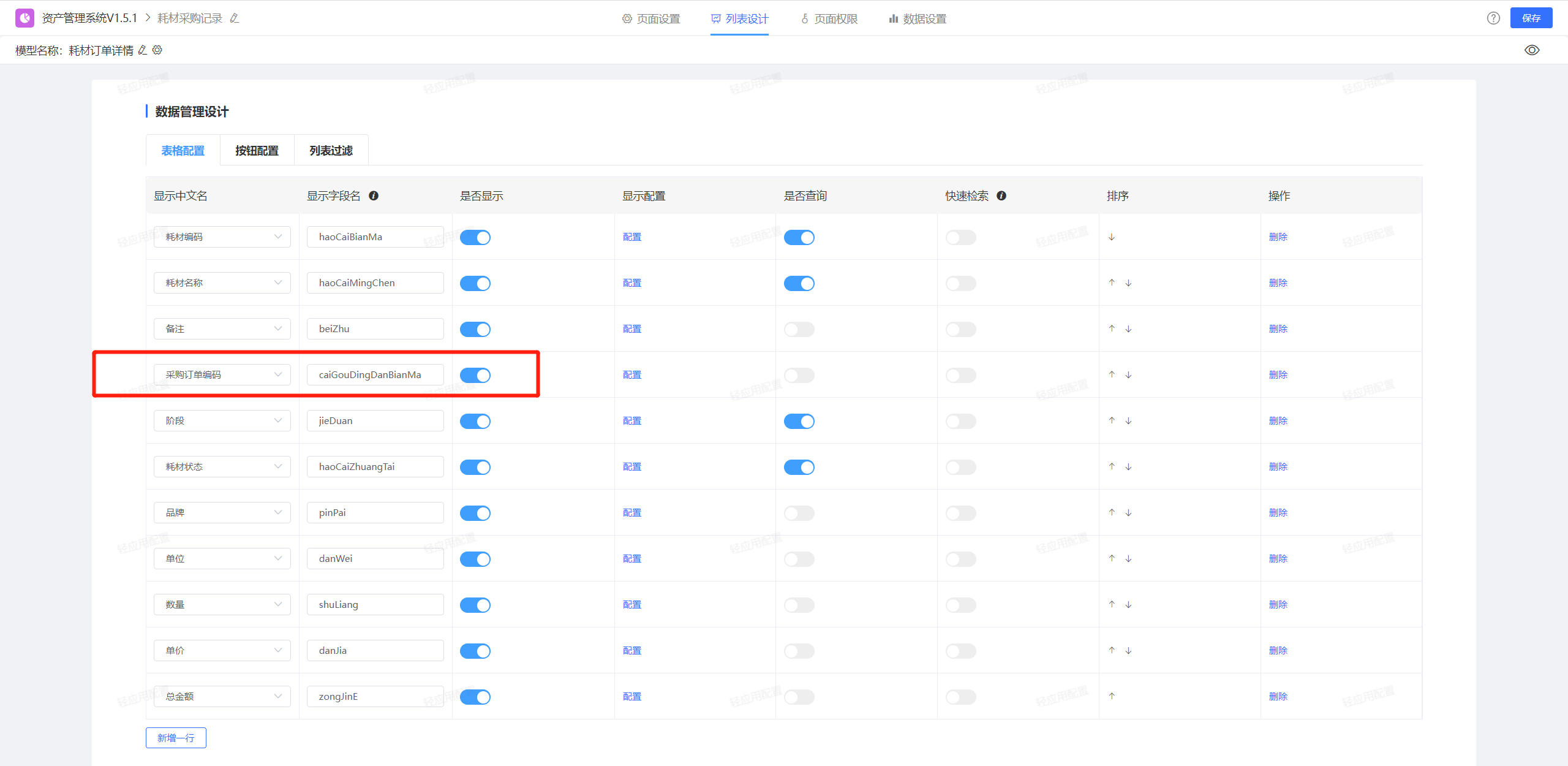Screen dimensions: 1568x766
Task: Click the 页面权限 key icon
Action: coord(804,18)
